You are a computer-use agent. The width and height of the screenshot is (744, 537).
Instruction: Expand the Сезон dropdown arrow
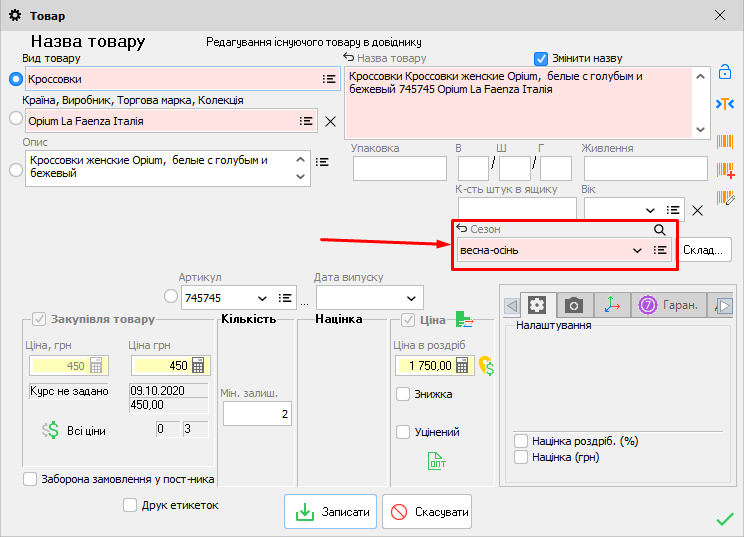tap(637, 250)
